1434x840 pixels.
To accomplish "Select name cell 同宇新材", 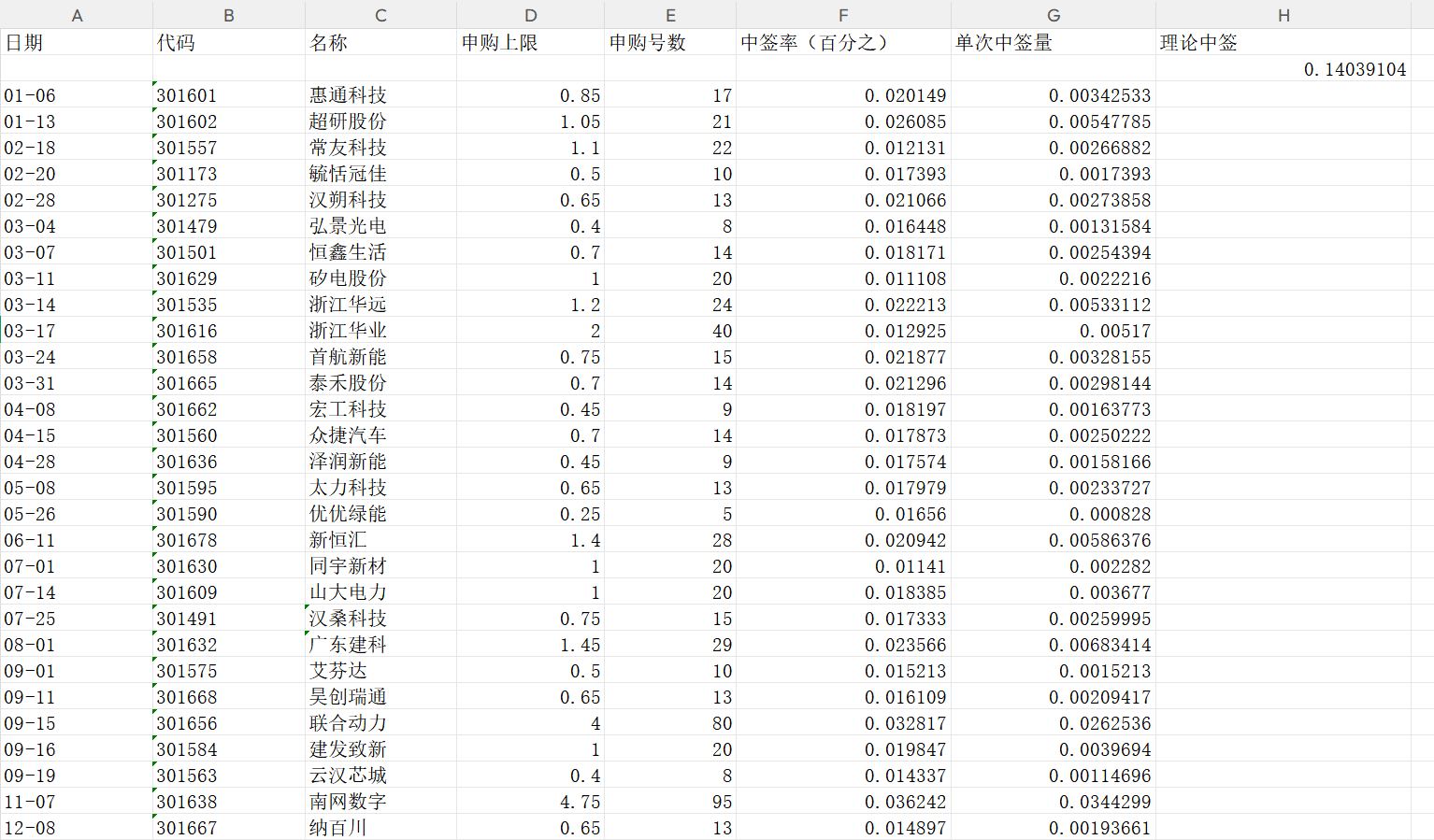I will pyautogui.click(x=380, y=565).
